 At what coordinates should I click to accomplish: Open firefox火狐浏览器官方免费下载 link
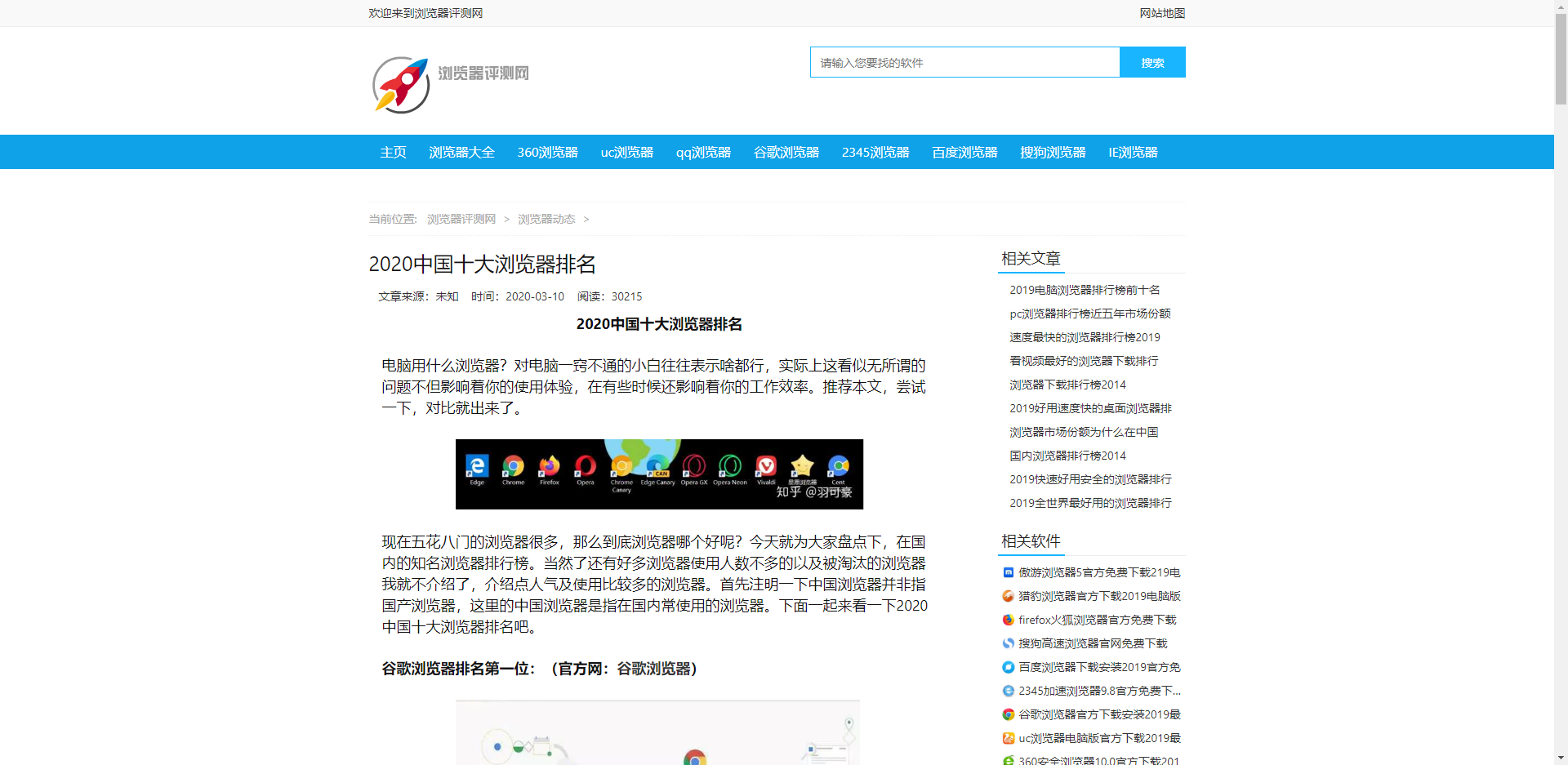[x=1097, y=620]
